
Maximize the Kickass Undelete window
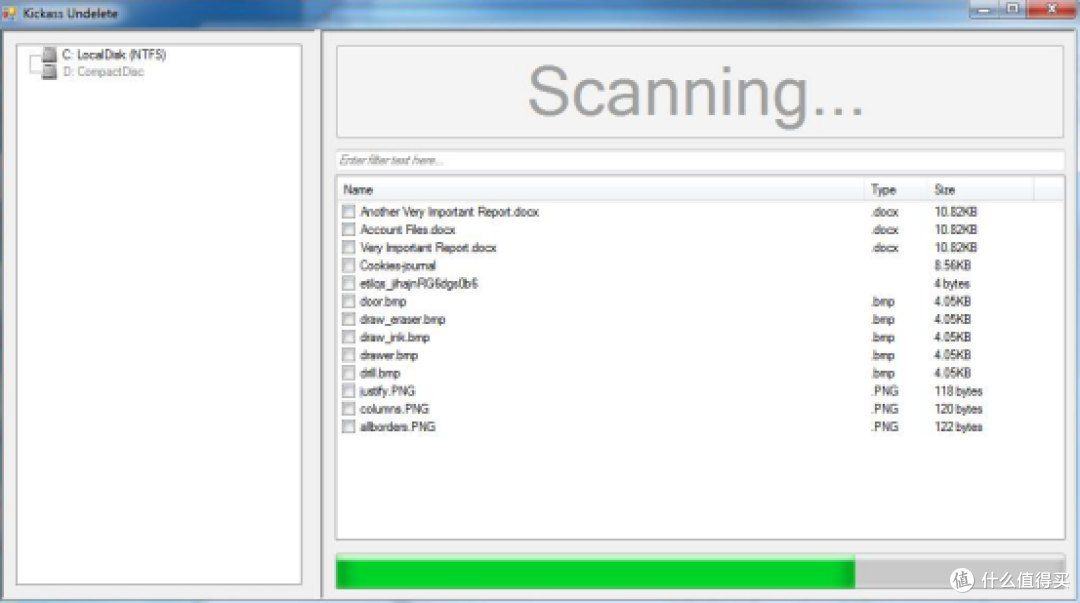pyautogui.click(x=1012, y=10)
